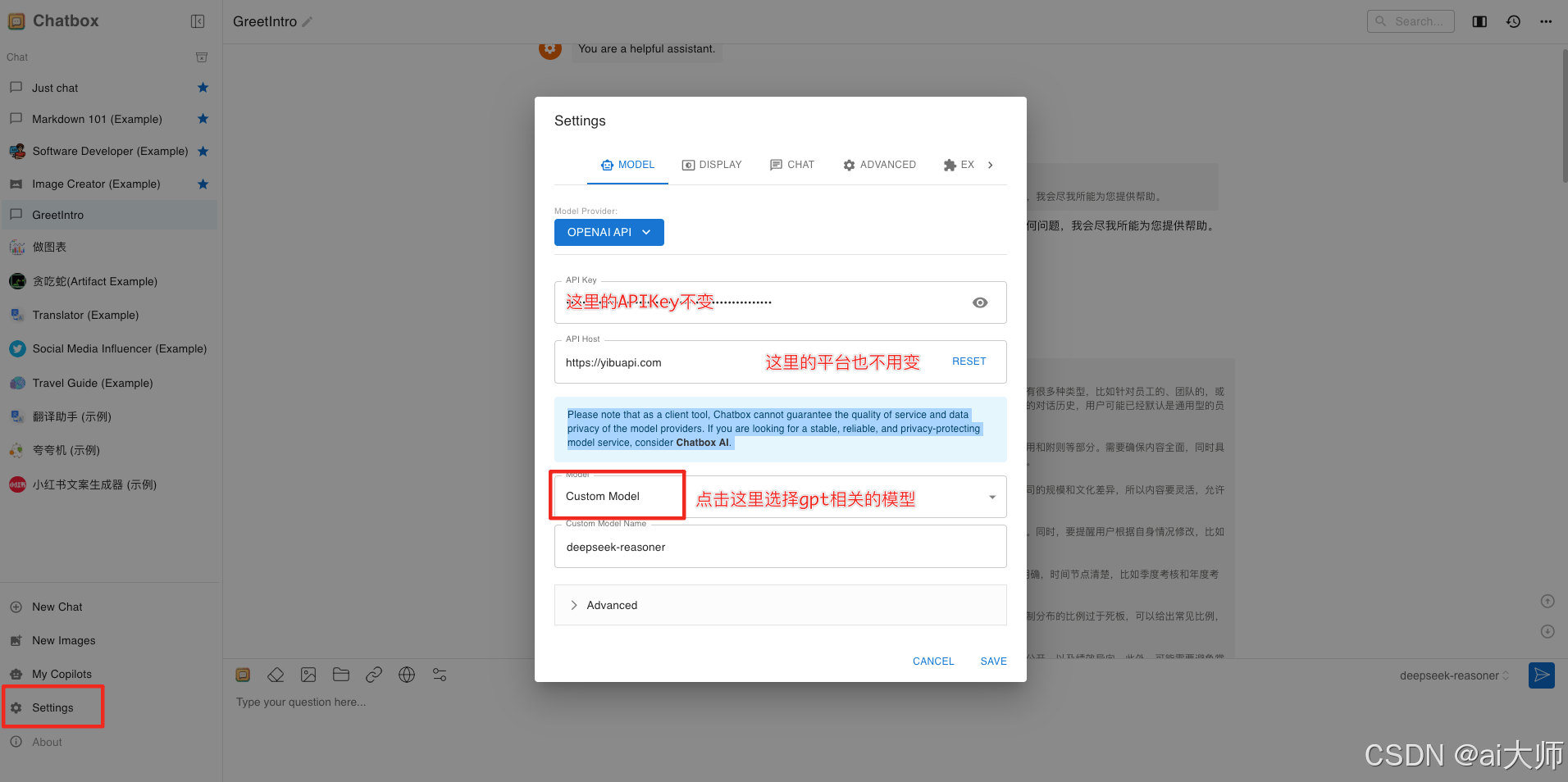Switch to the DISPLAY settings tab

(712, 165)
